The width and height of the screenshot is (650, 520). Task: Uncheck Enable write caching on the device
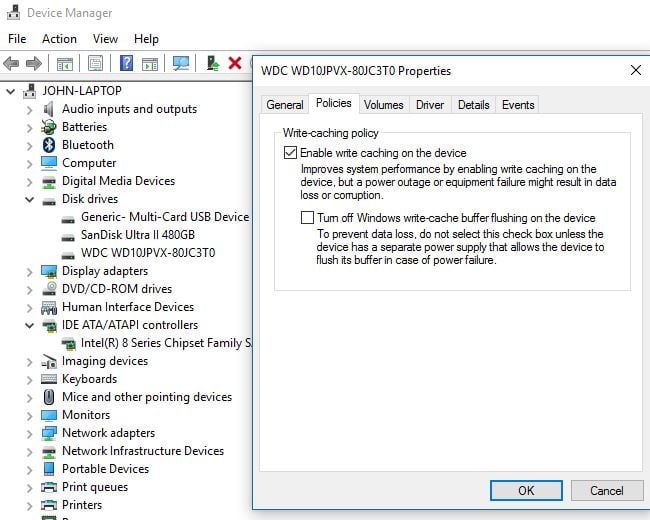[290, 153]
